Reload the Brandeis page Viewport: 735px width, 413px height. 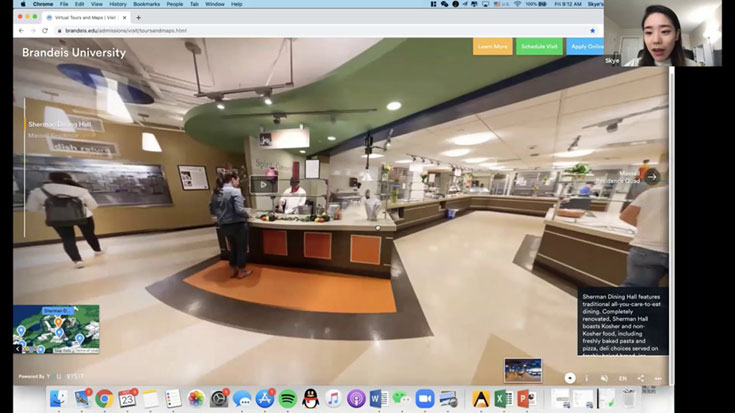45,30
